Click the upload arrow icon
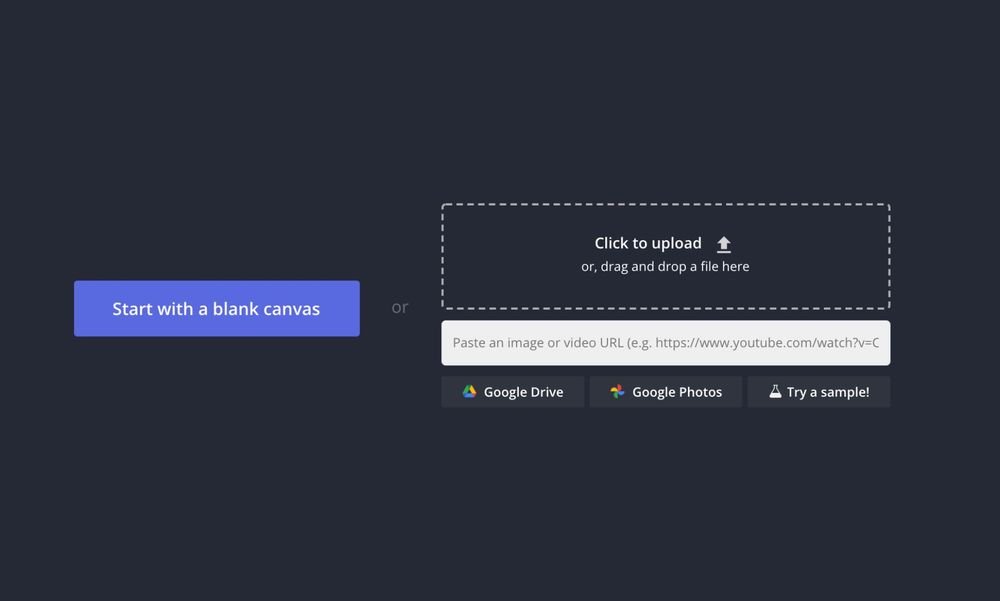This screenshot has height=601, width=1000. 724,244
